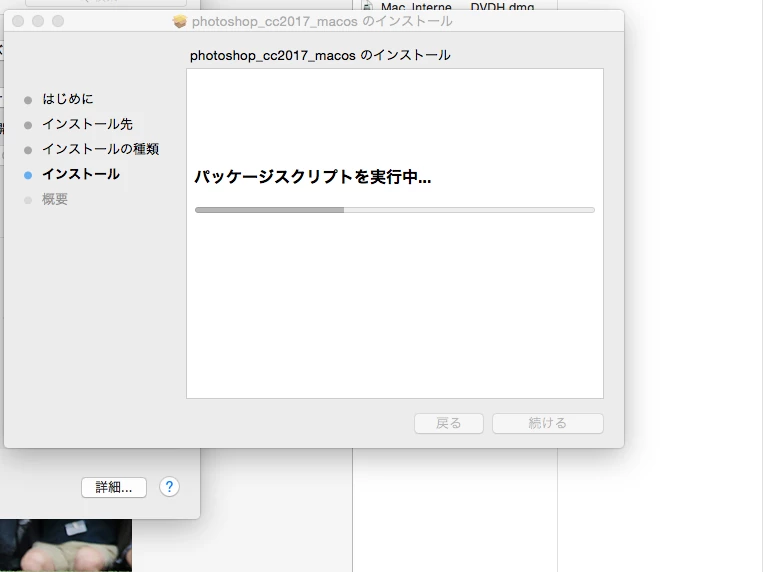Screen dimensions: 772x572
Task: Minimize the installer window
Action: tap(38, 21)
